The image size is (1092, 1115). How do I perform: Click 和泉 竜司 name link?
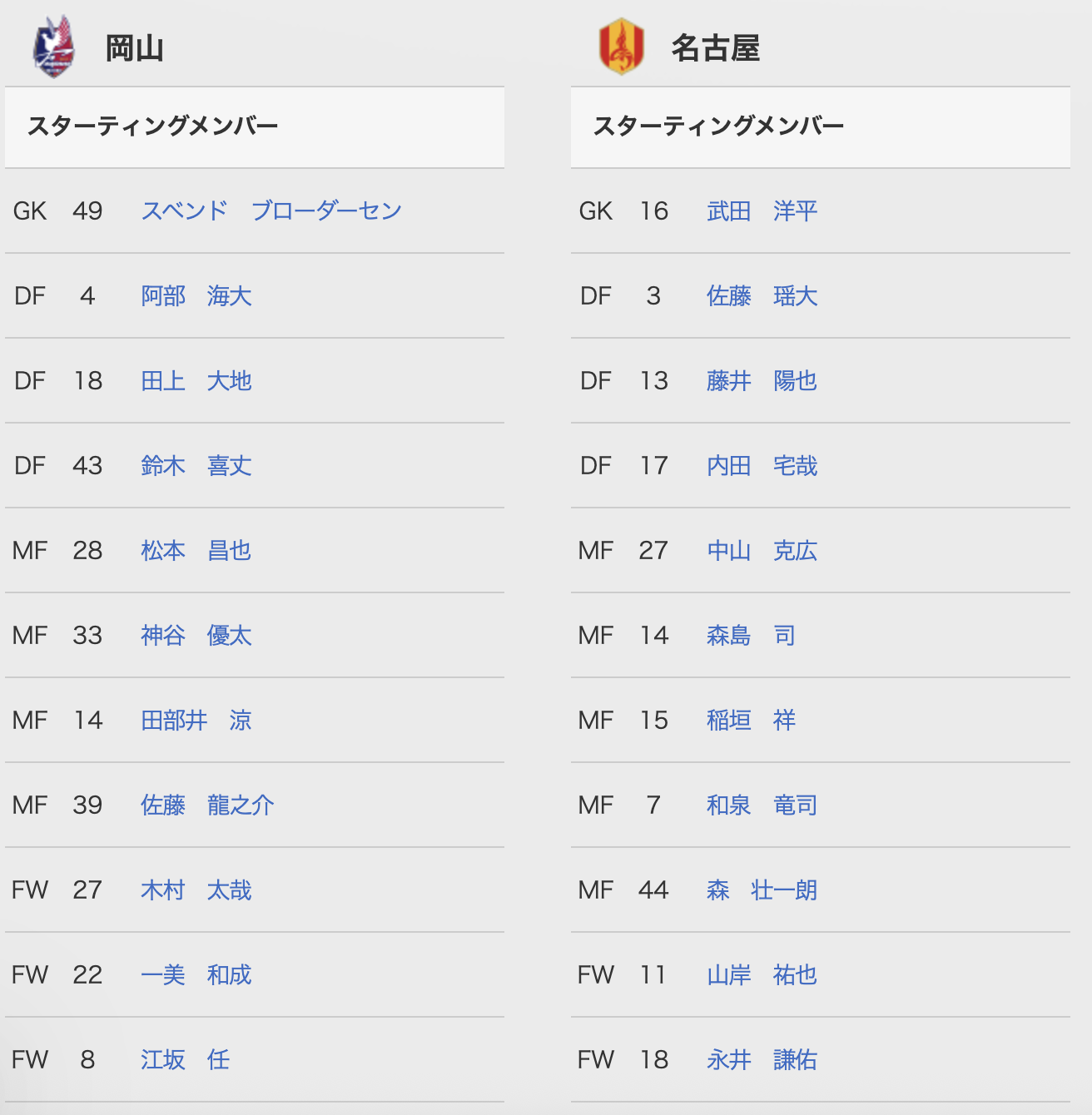[762, 805]
